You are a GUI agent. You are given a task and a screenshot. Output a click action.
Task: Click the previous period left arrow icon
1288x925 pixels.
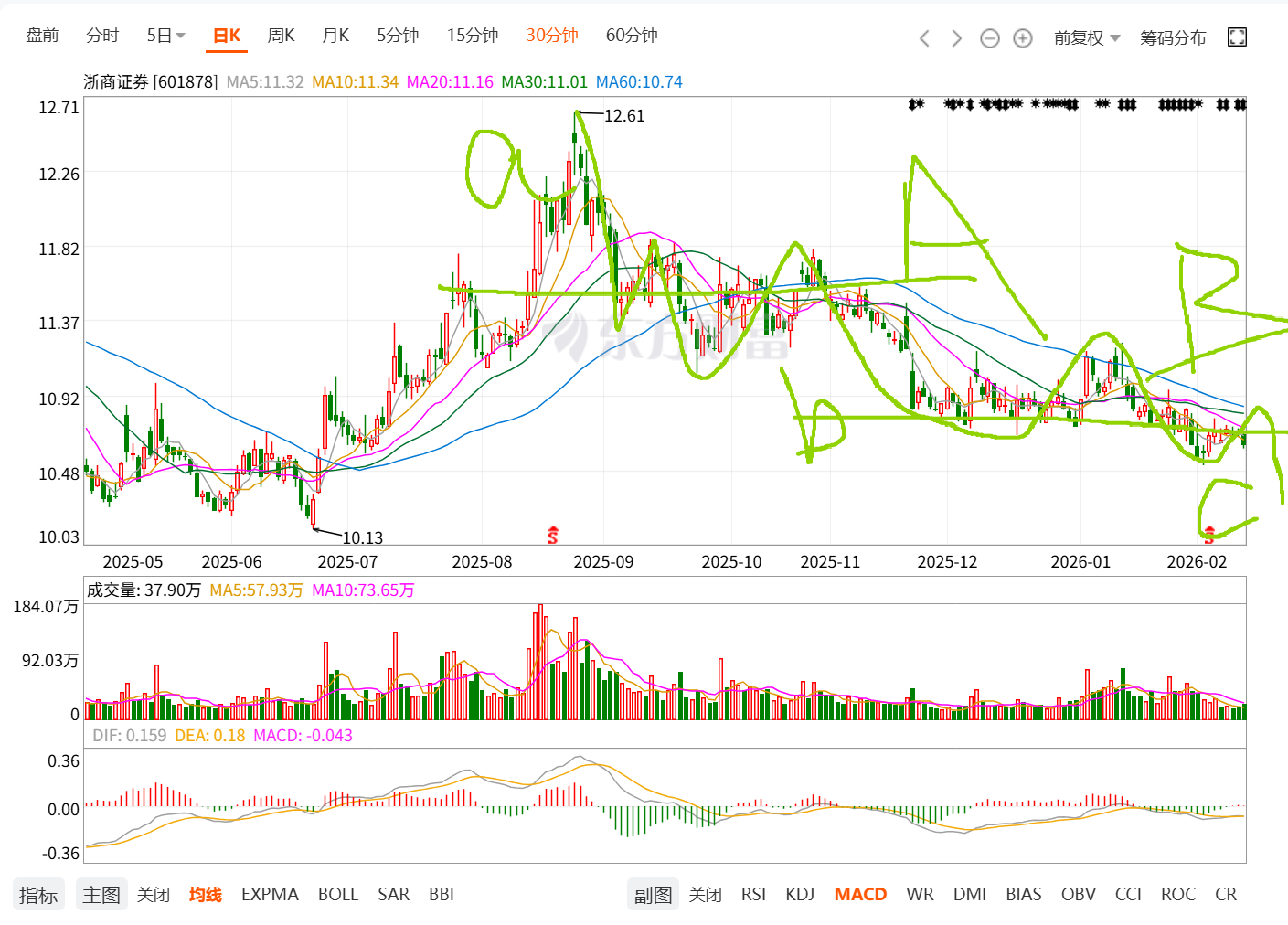tap(924, 37)
